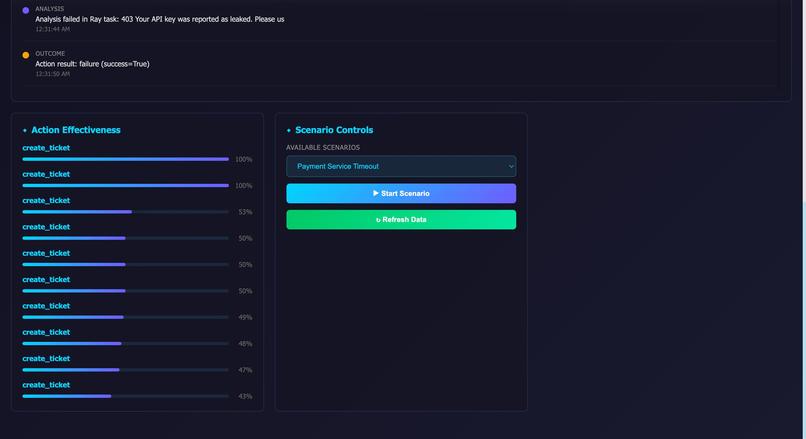Screen dimensions: 806x439
Task: Click the 'Analysis failed in Ray task' message
Action: point(159,19)
